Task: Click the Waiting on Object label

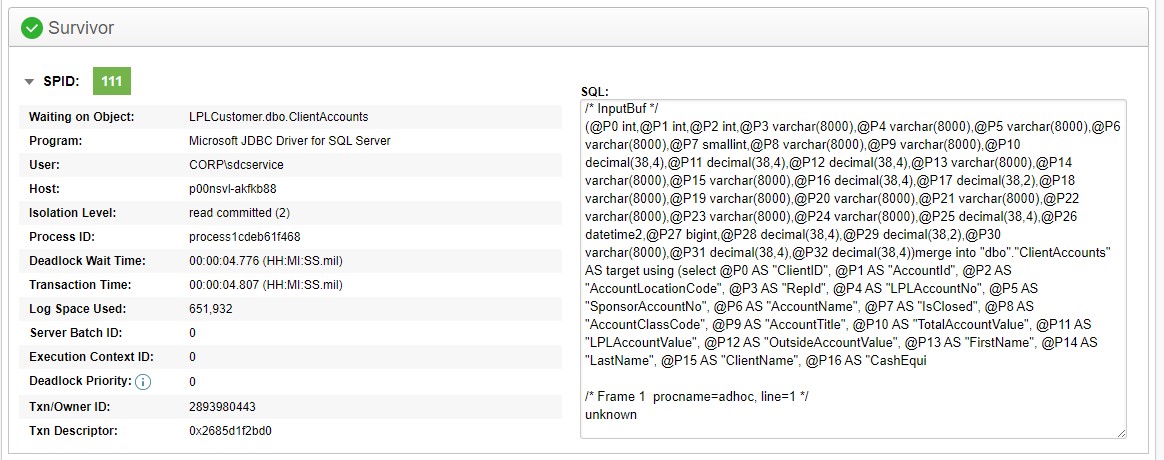Action: [x=82, y=117]
